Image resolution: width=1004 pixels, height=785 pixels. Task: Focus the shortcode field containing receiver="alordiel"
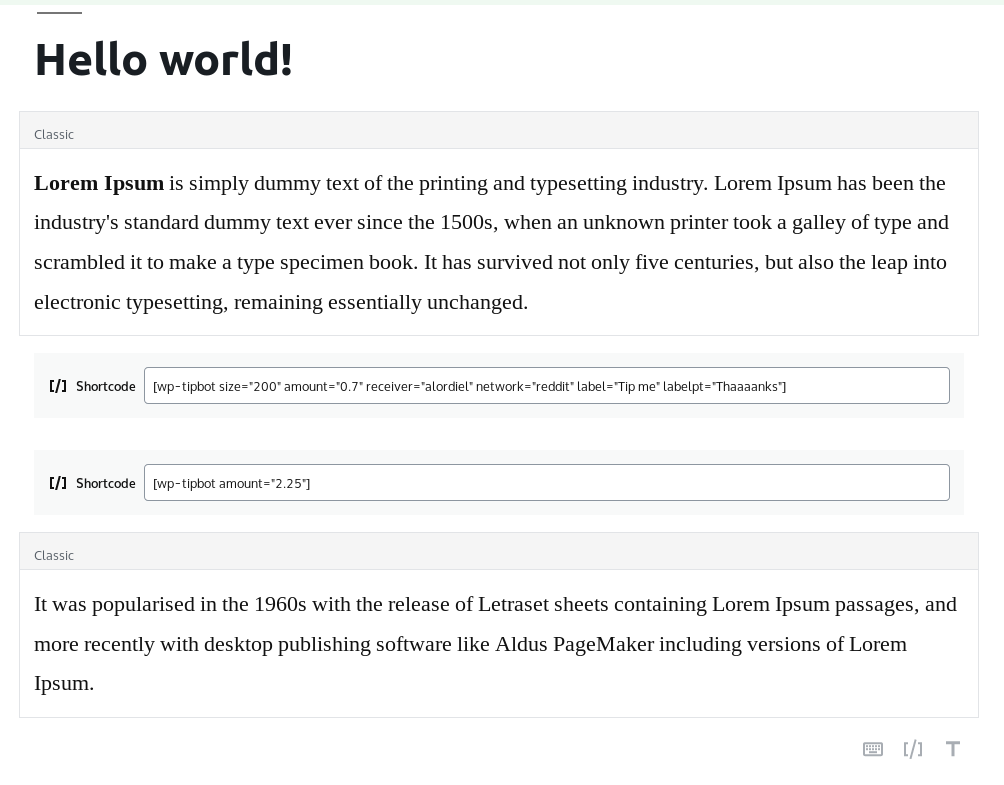546,386
